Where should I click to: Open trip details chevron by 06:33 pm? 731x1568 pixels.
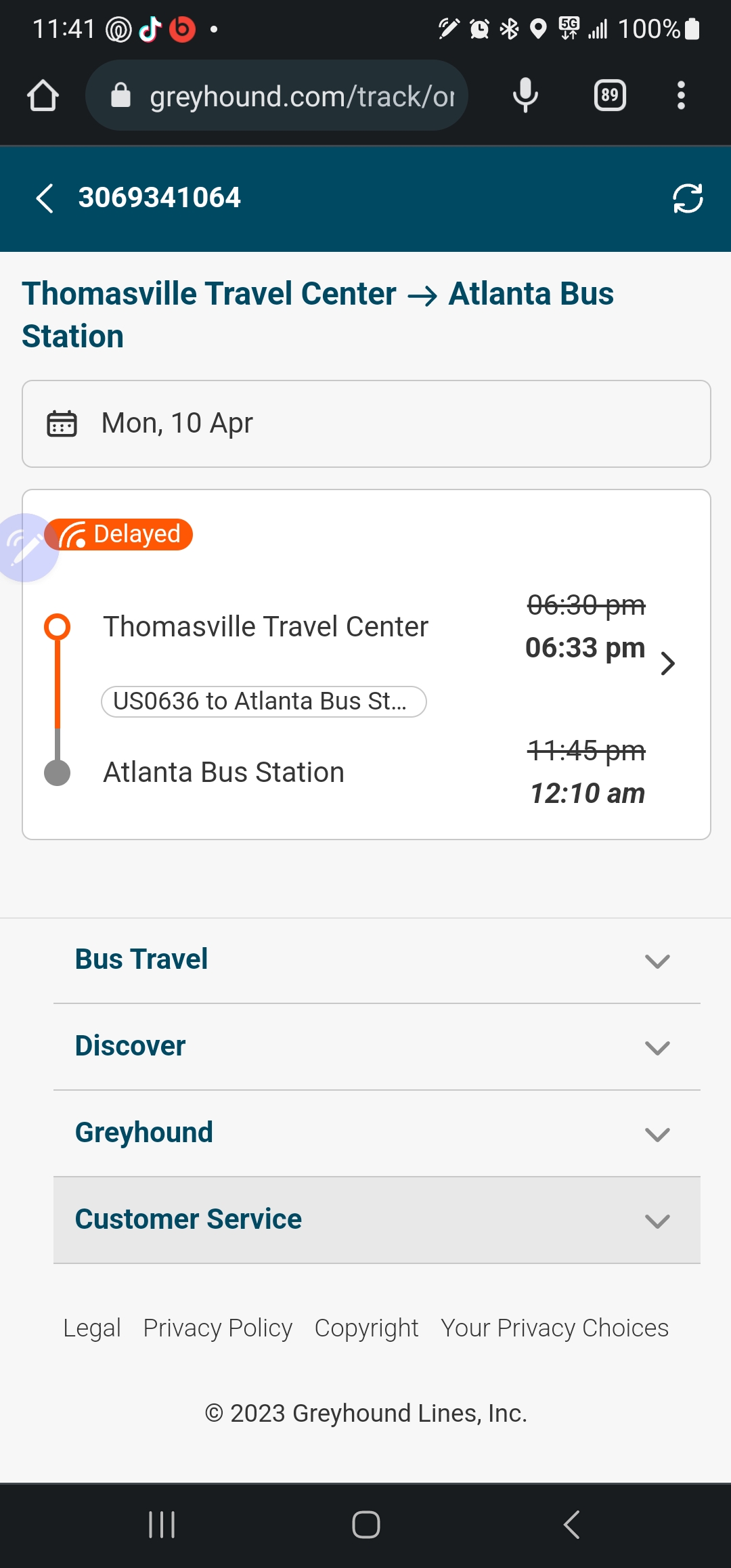point(668,663)
